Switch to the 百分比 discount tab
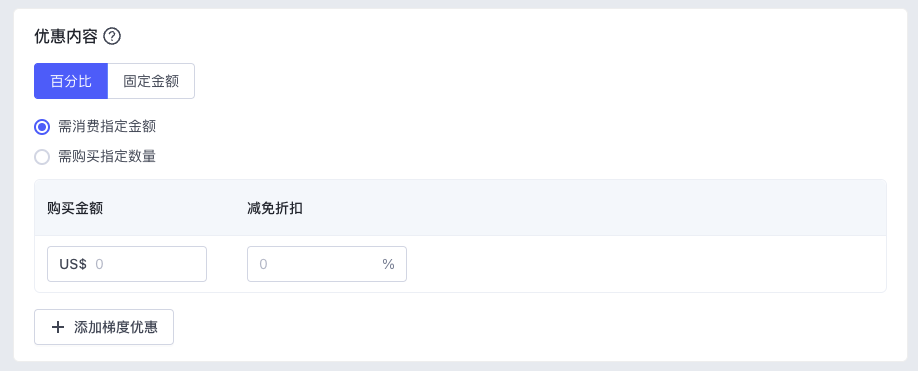Viewport: 918px width, 371px height. click(71, 81)
